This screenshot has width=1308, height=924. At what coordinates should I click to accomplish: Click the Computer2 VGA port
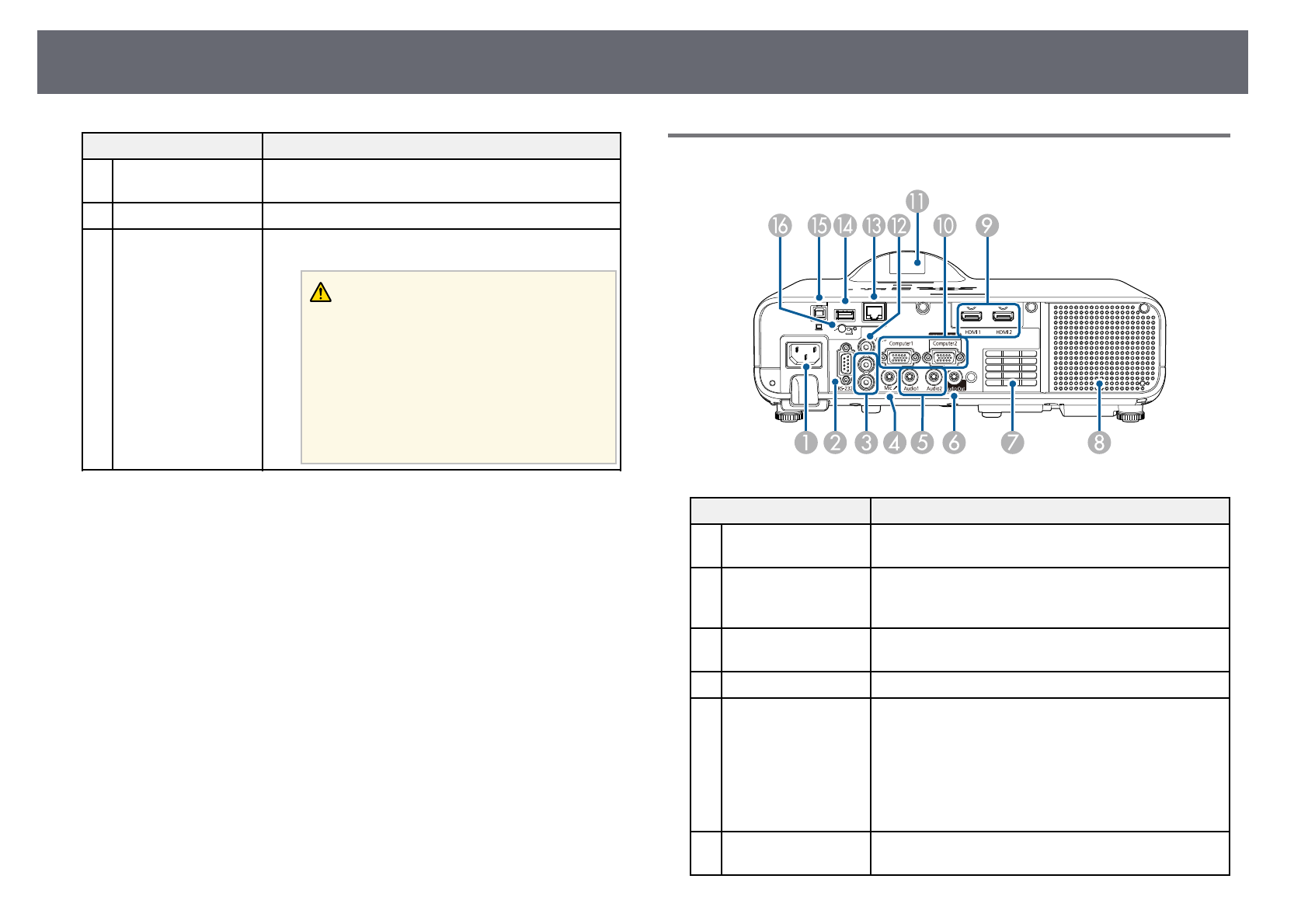coord(944,356)
